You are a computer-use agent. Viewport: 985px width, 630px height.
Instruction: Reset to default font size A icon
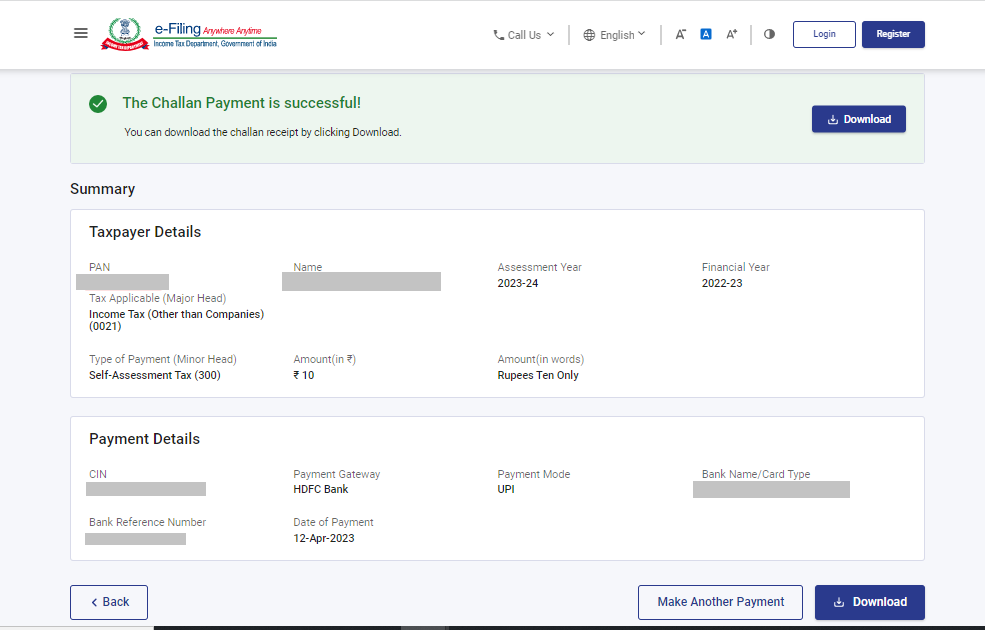[x=706, y=34]
